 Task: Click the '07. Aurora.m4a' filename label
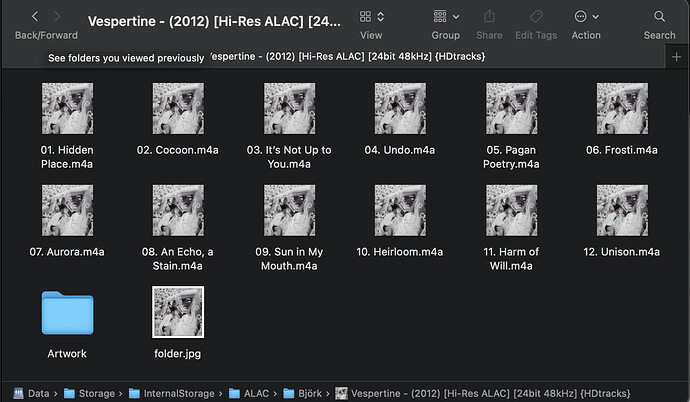coord(67,252)
